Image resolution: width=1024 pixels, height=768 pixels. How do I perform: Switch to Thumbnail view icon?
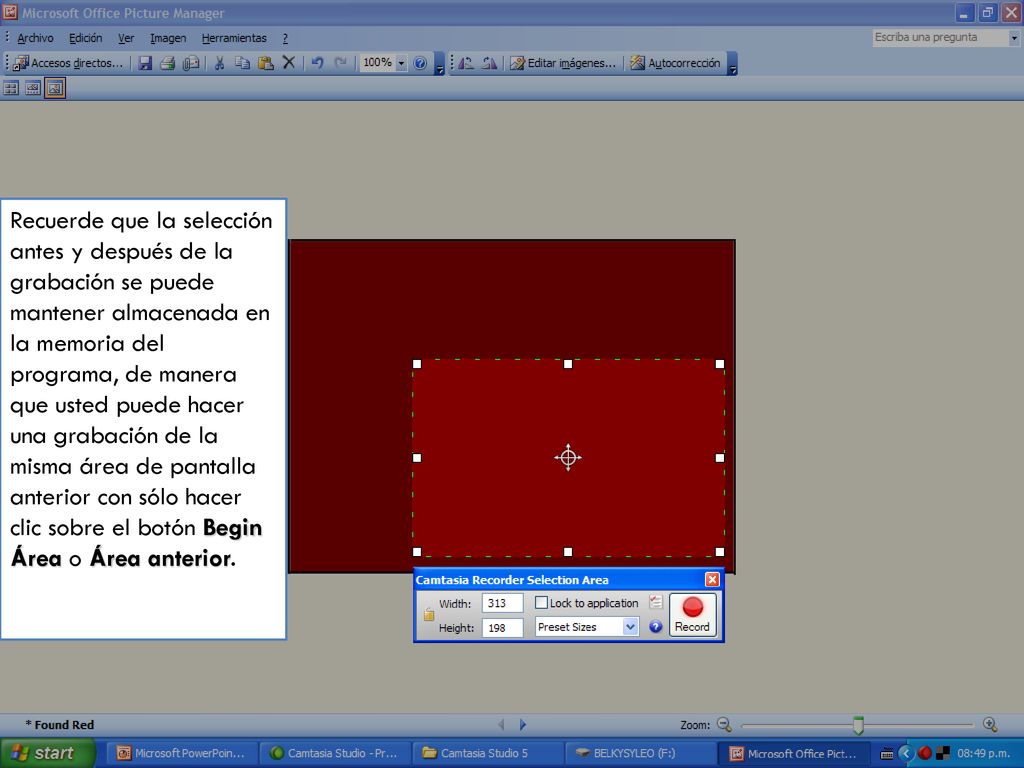(11, 88)
